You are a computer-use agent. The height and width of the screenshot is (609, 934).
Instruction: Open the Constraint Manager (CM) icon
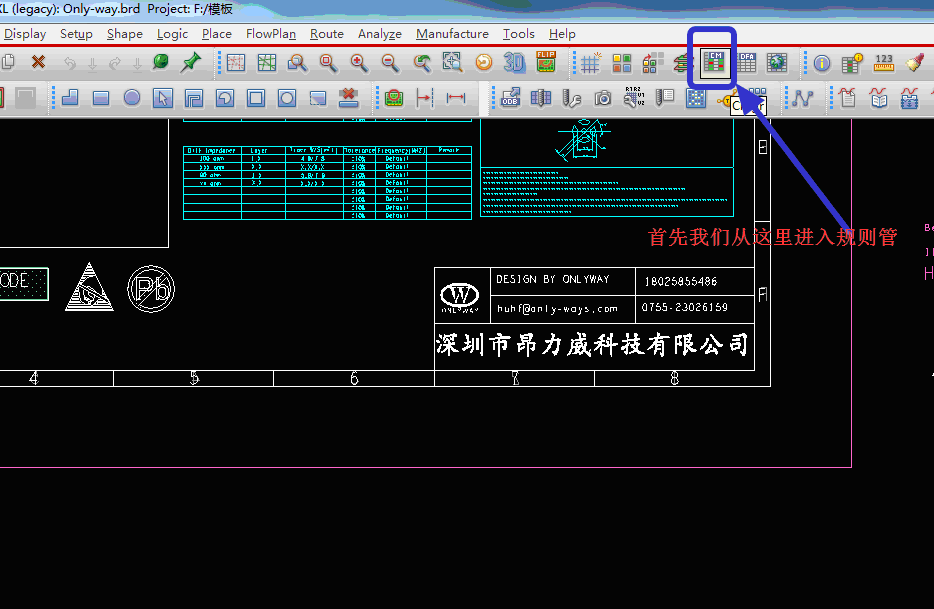point(714,63)
